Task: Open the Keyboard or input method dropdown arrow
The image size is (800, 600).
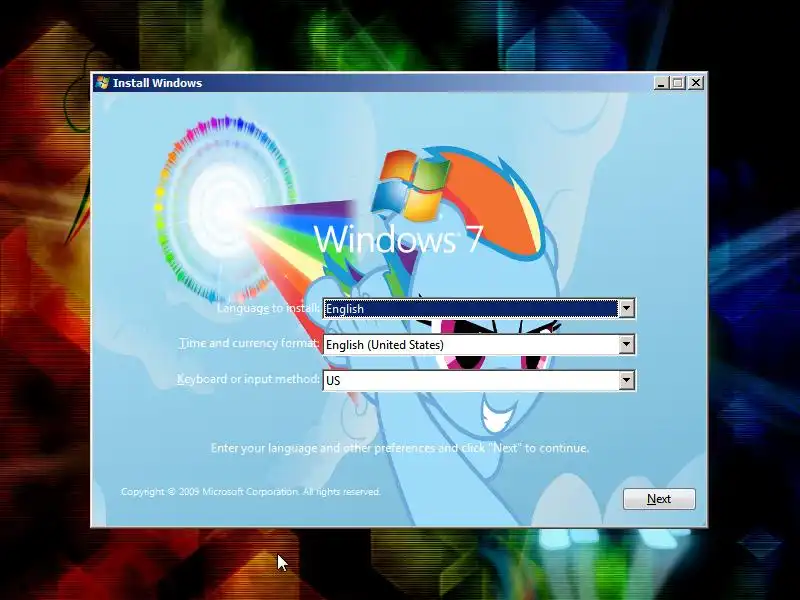Action: point(626,380)
